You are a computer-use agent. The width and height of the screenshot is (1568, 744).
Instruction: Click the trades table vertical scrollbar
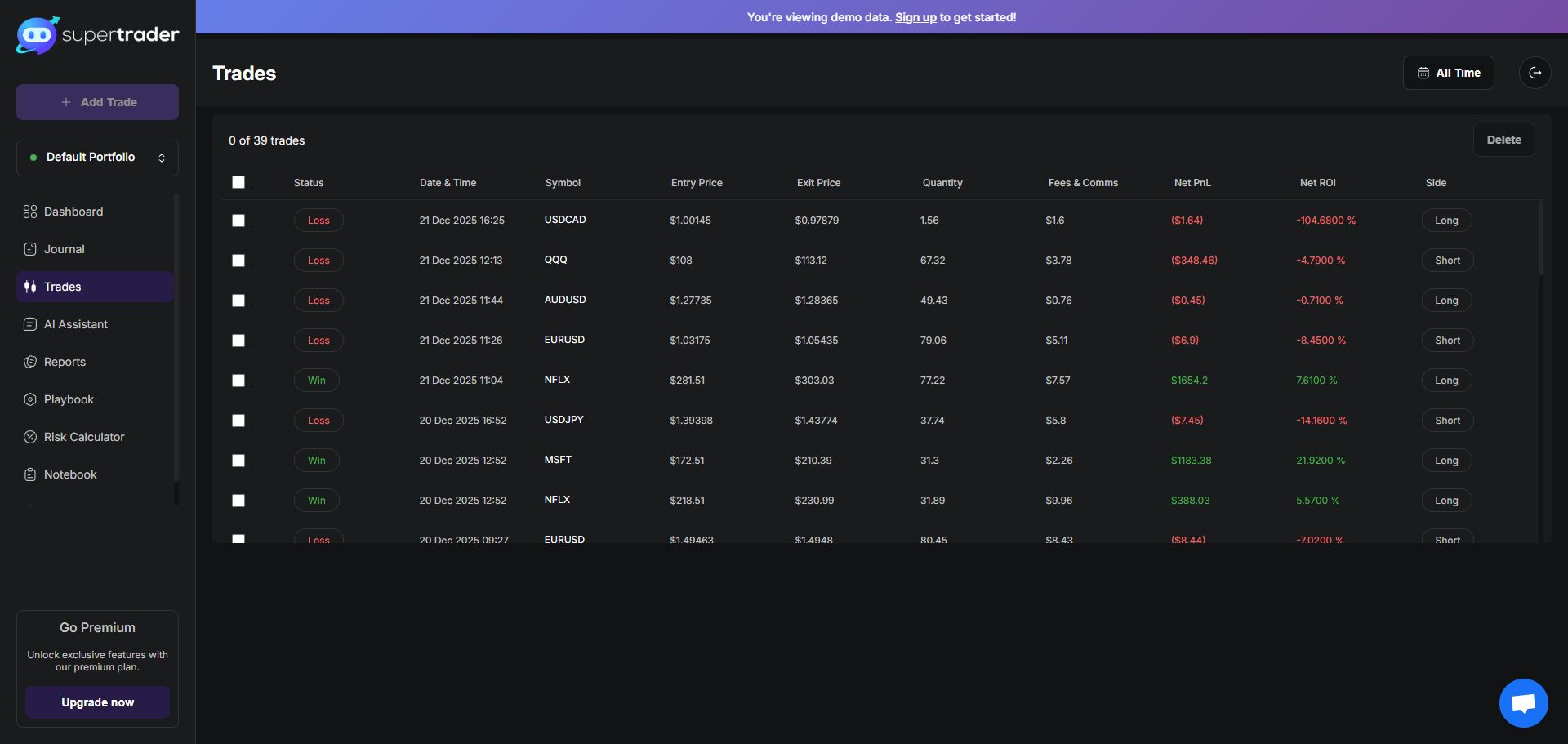point(1540,237)
